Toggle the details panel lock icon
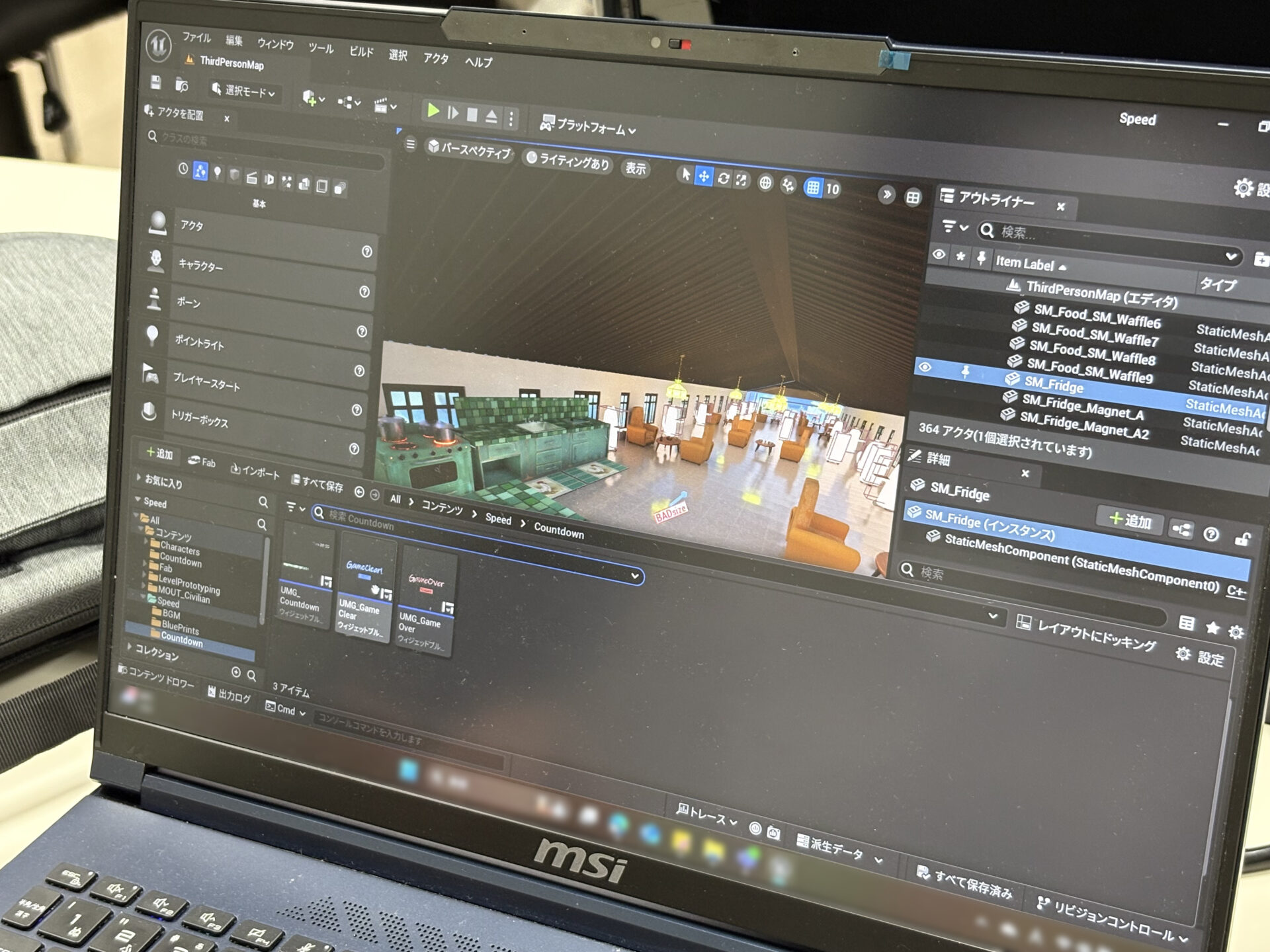This screenshot has width=1270, height=952. pyautogui.click(x=1242, y=539)
